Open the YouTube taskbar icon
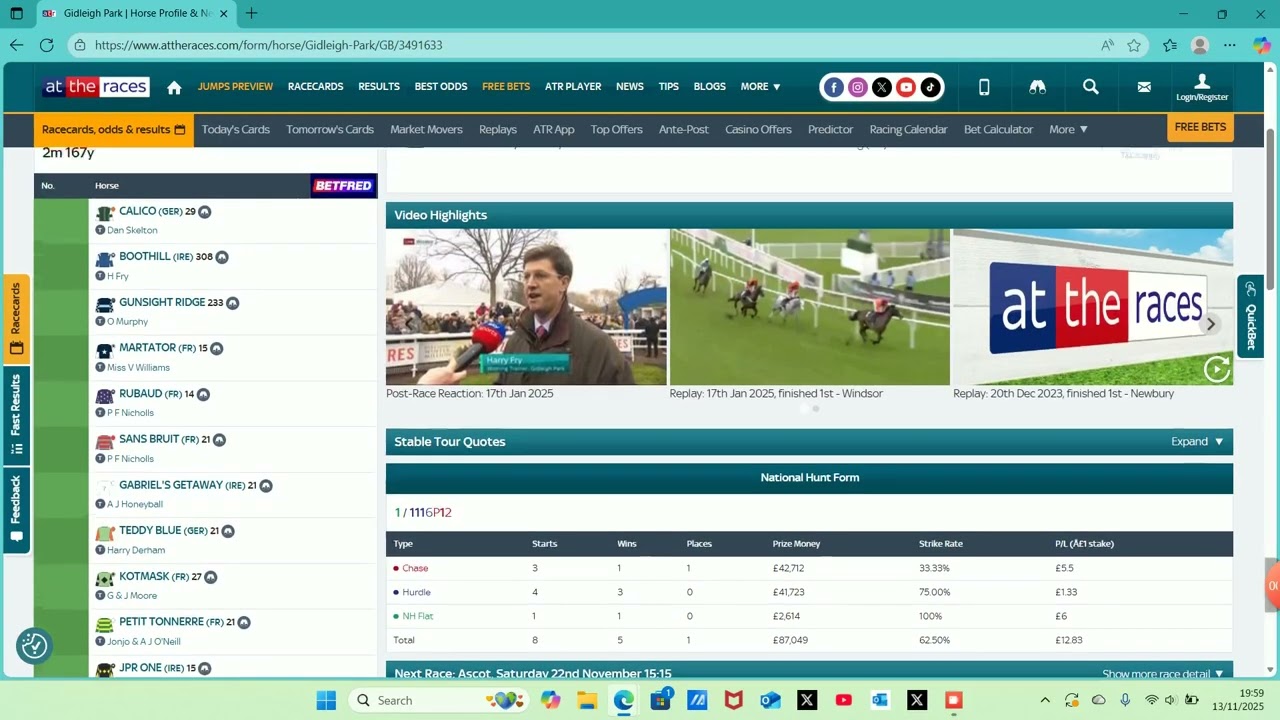Screen dimensions: 1280x720 (x=843, y=700)
